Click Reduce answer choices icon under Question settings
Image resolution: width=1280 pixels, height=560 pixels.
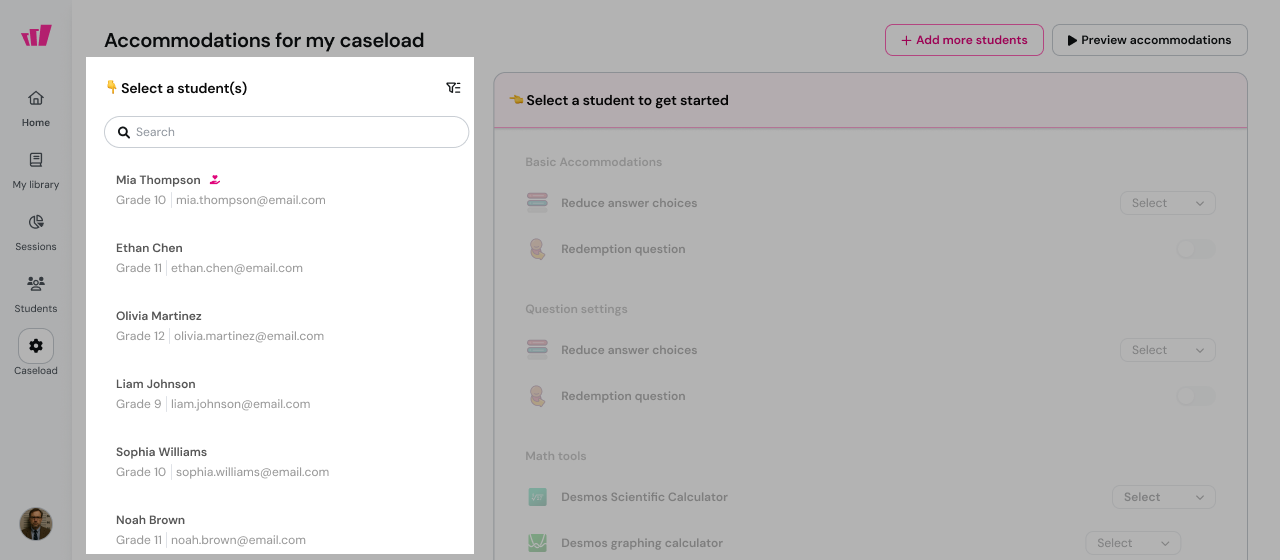(x=538, y=350)
